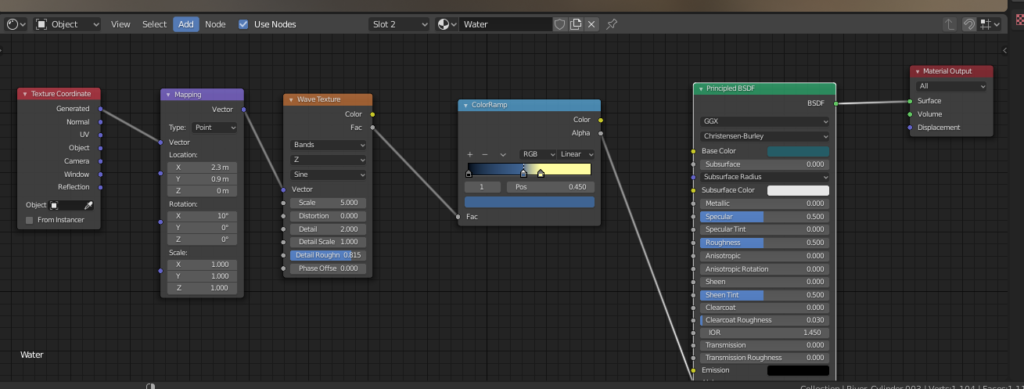Click the ColorRamp Pos 0.450 field
This screenshot has width=1024, height=389.
click(x=551, y=187)
